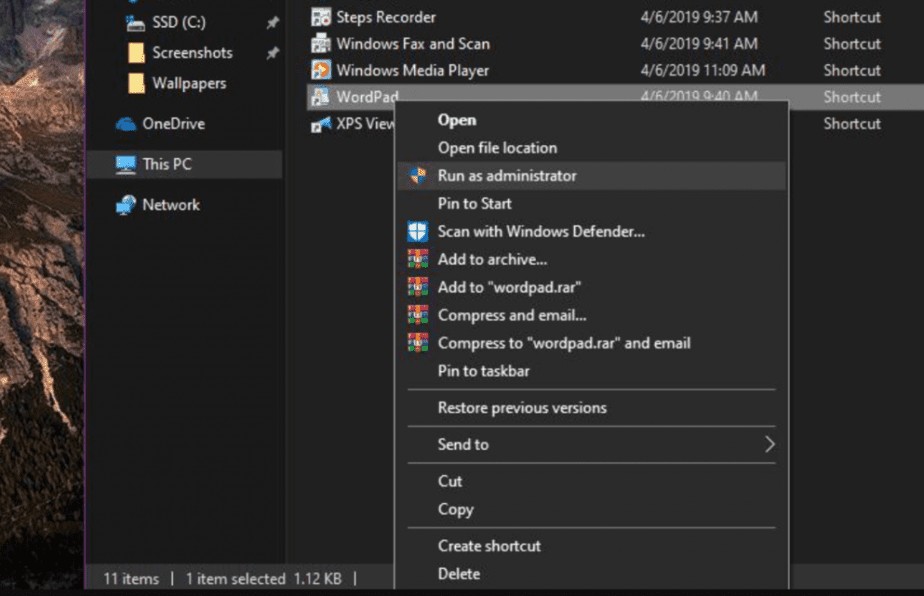Click the WinRAR icon beside "Add to archive..."
This screenshot has height=596, width=924.
[x=421, y=259]
